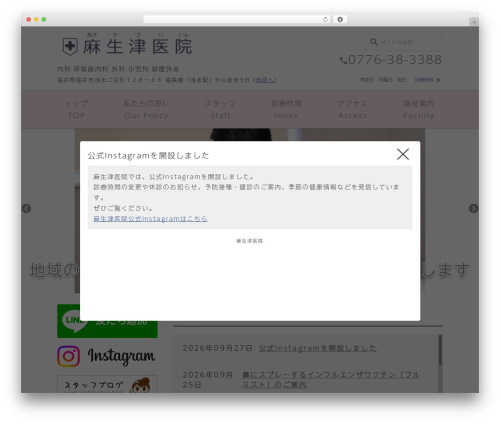500x423 pixels.
Task: Click the phone icon beside 0776-38-3388
Action: coord(343,60)
